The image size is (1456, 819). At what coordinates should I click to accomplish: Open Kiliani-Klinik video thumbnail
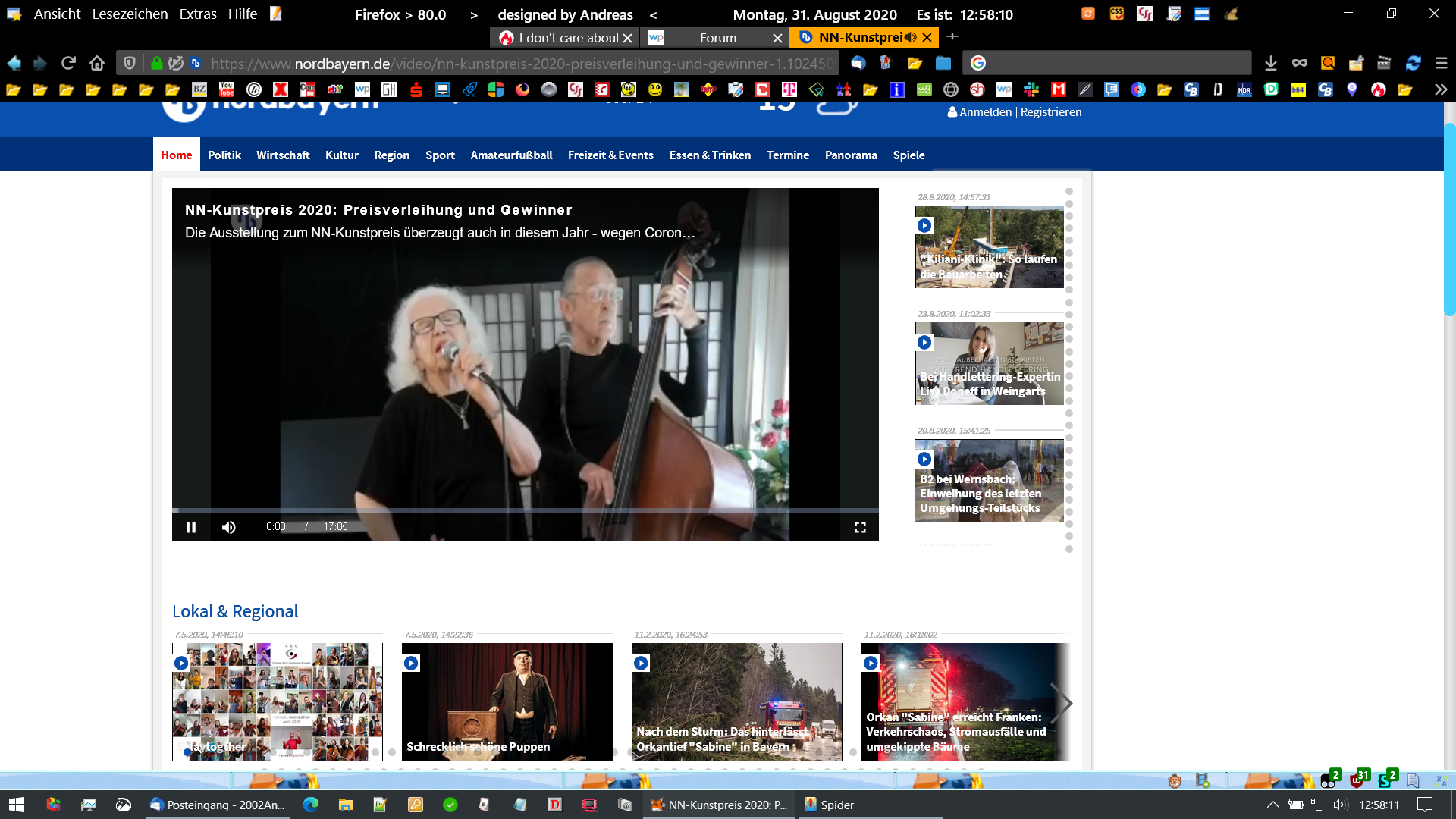(989, 247)
